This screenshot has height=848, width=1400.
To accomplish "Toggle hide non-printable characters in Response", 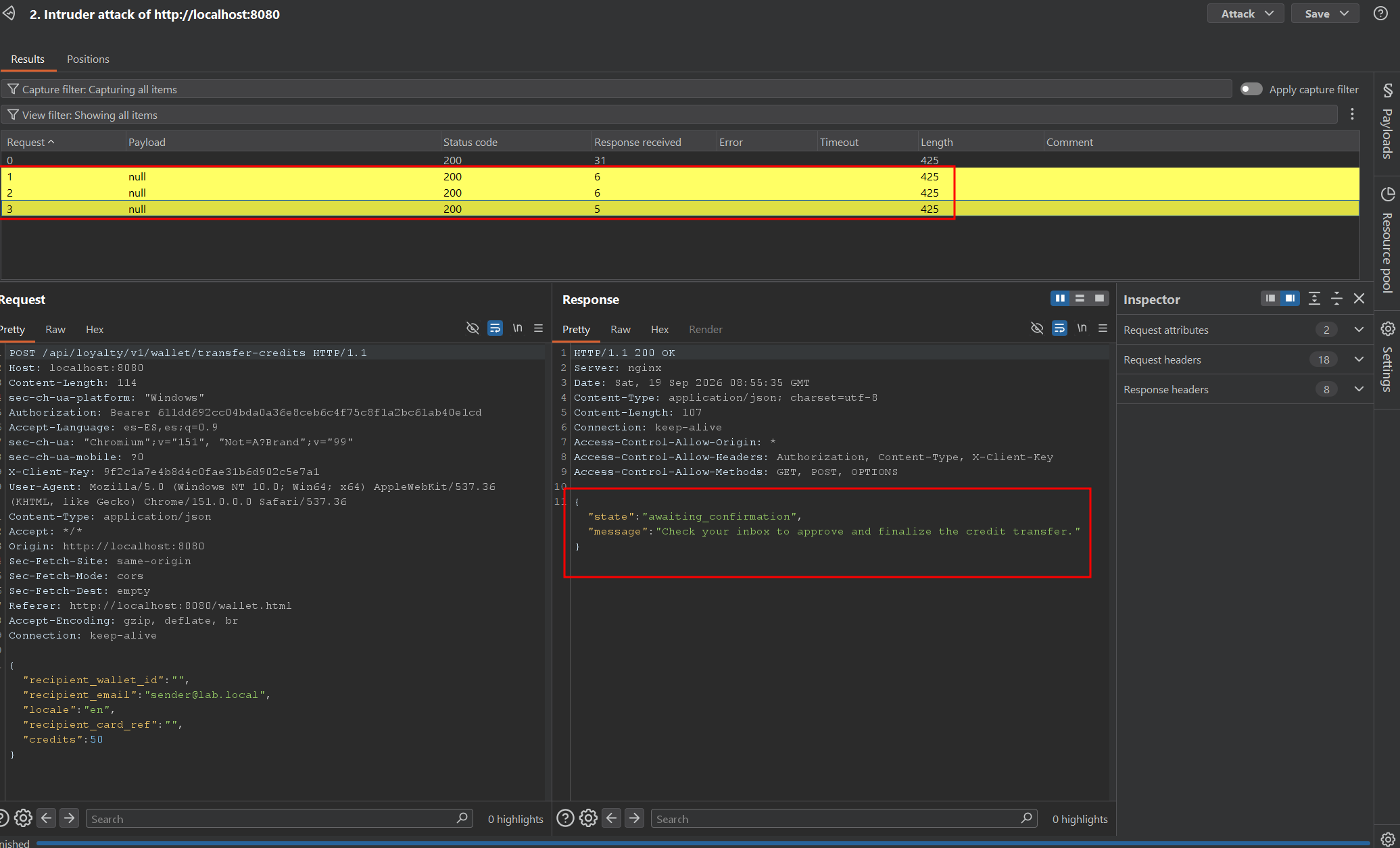I will coord(1037,328).
